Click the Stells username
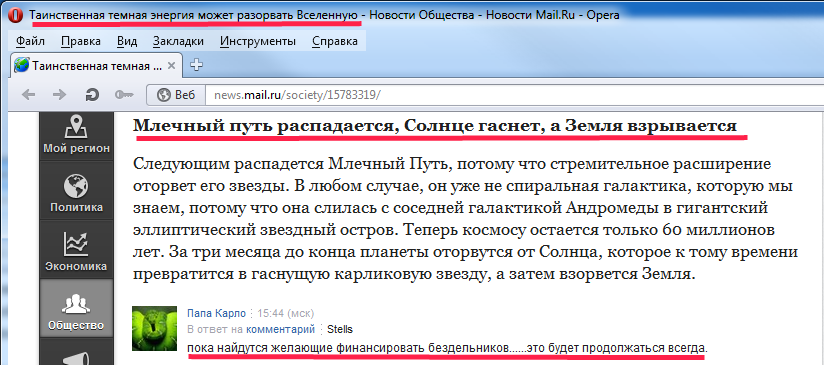 [339, 330]
